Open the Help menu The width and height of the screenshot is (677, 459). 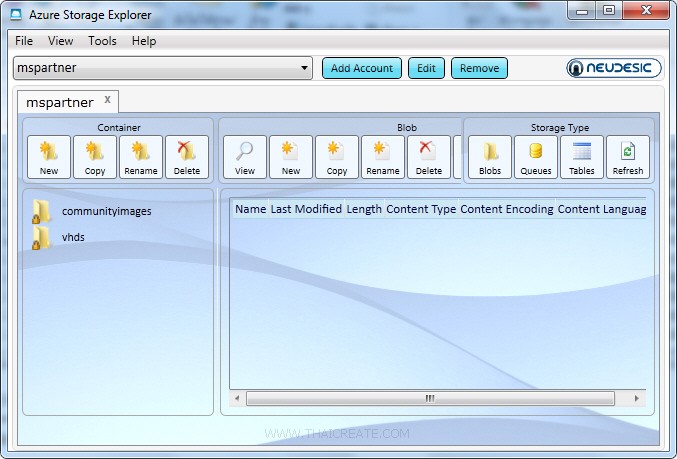tap(144, 41)
